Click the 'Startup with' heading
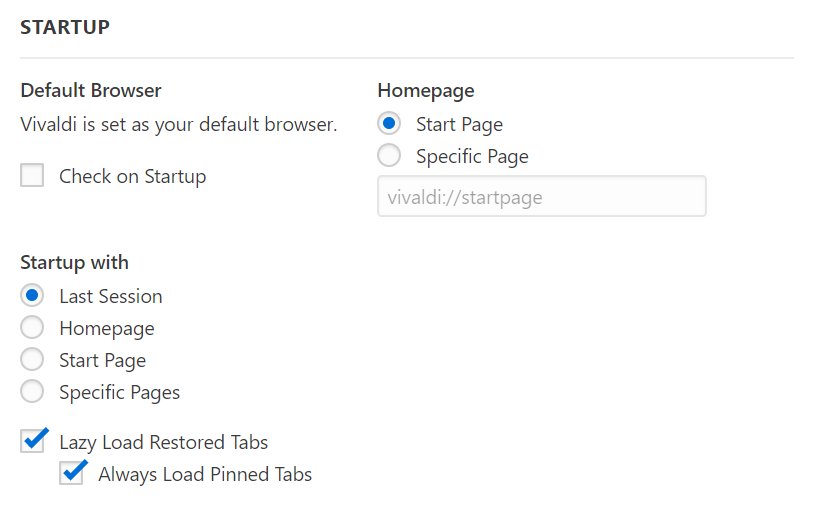Viewport: 816px width, 506px height. [x=74, y=262]
